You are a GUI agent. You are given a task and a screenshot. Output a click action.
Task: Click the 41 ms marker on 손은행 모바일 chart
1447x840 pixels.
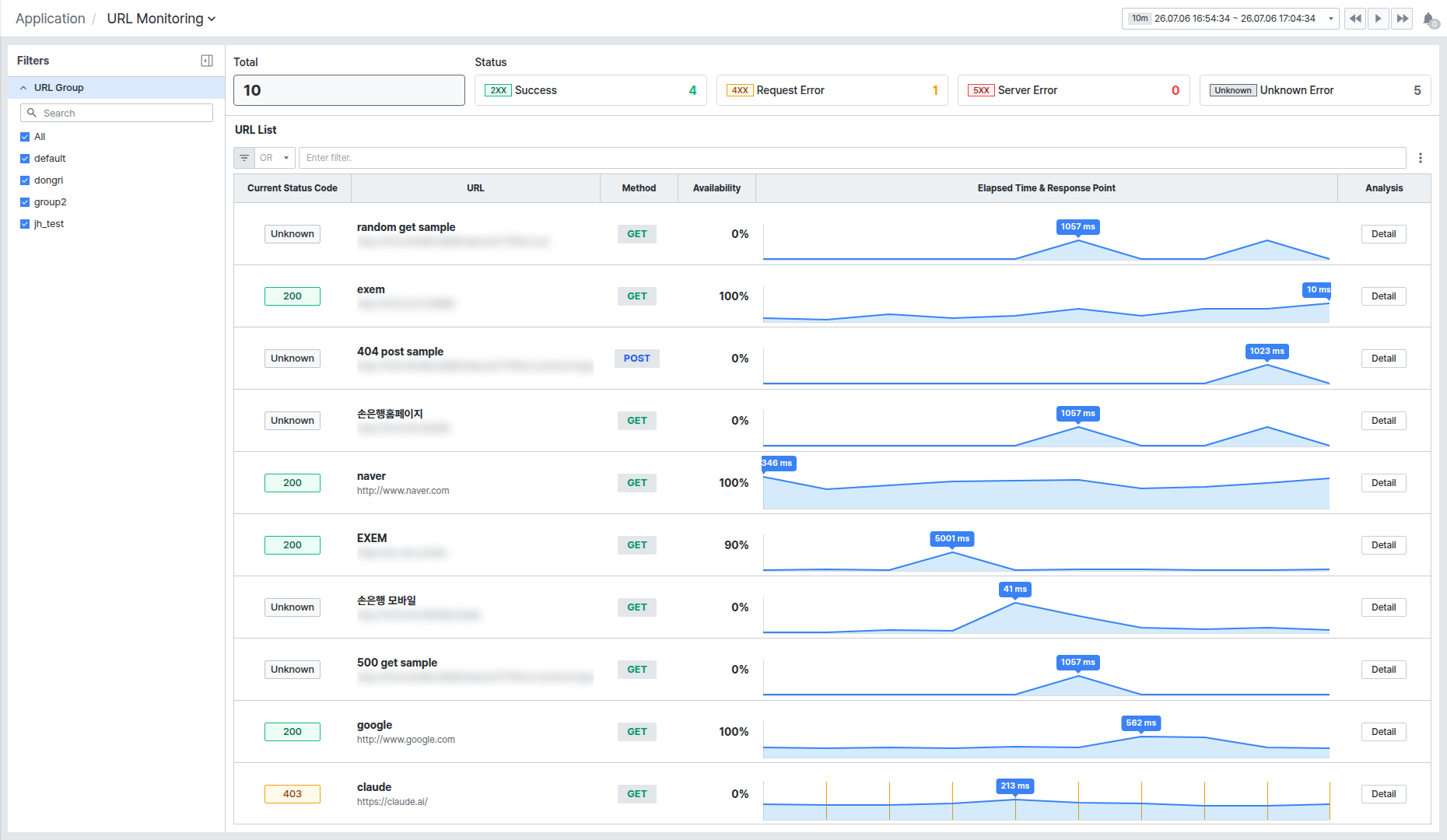1015,590
